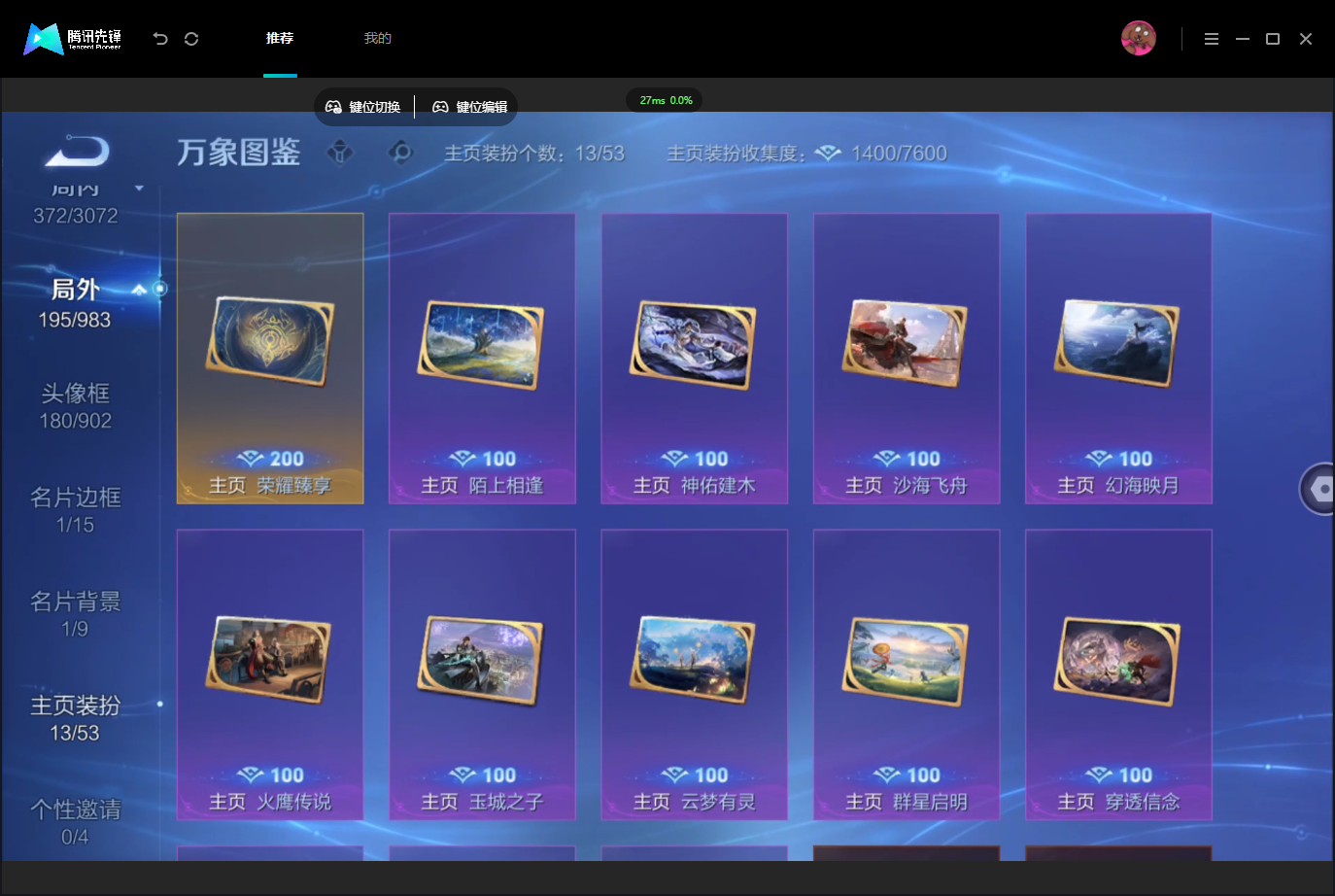Open the 火鹰传说 homepage card
The width and height of the screenshot is (1335, 896).
270,675
